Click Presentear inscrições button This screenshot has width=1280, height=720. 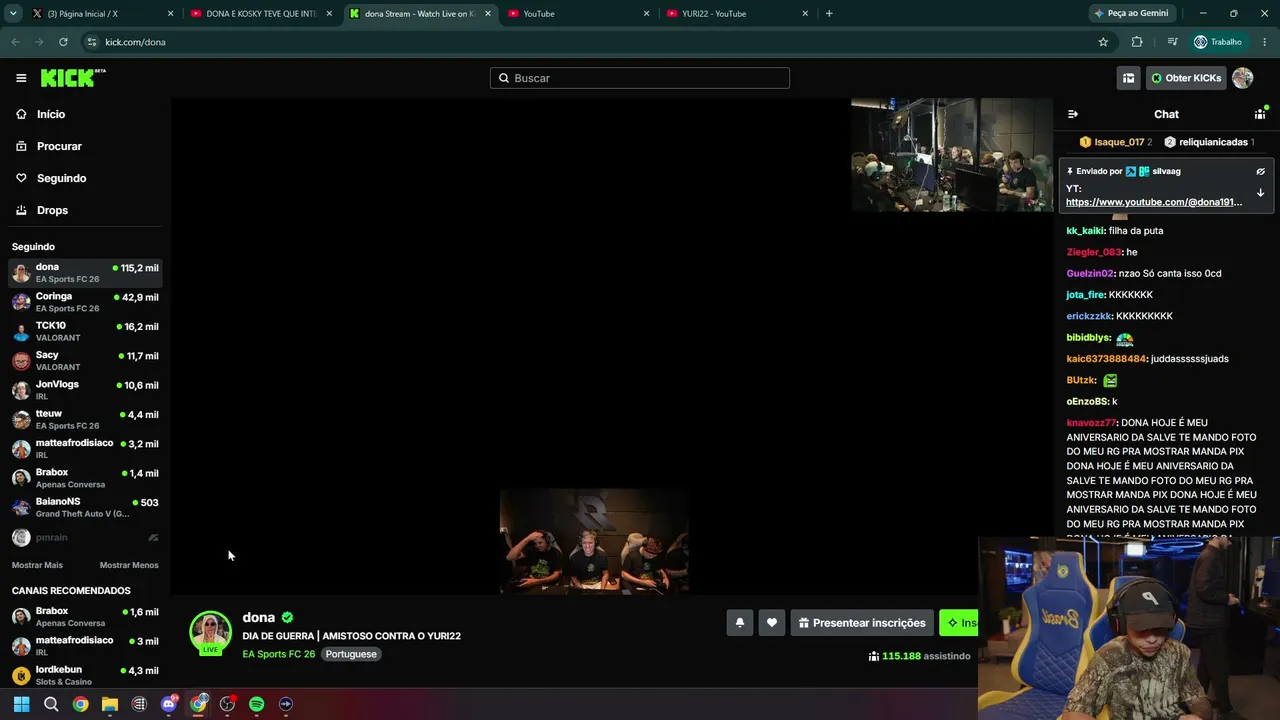(862, 623)
